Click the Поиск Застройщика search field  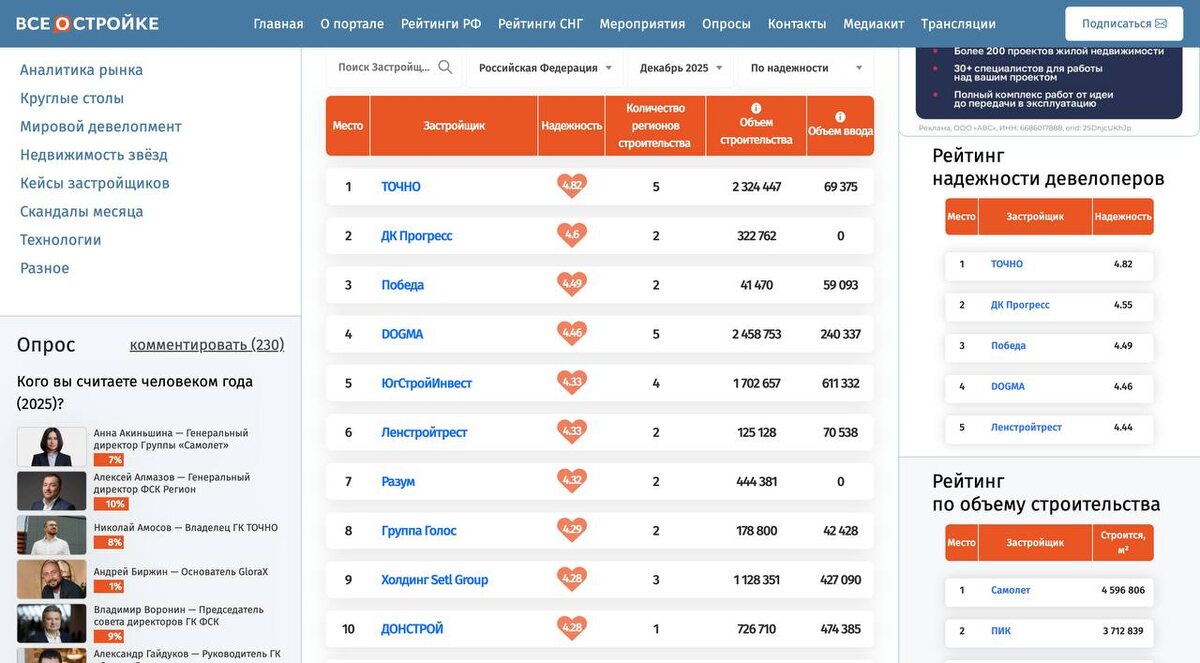pos(384,67)
